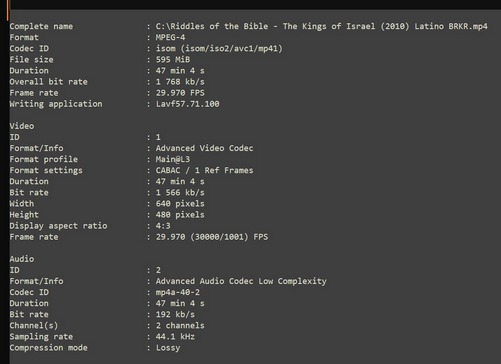
Task: Click the mp4a-40-2 codec ID value
Action: (x=178, y=292)
